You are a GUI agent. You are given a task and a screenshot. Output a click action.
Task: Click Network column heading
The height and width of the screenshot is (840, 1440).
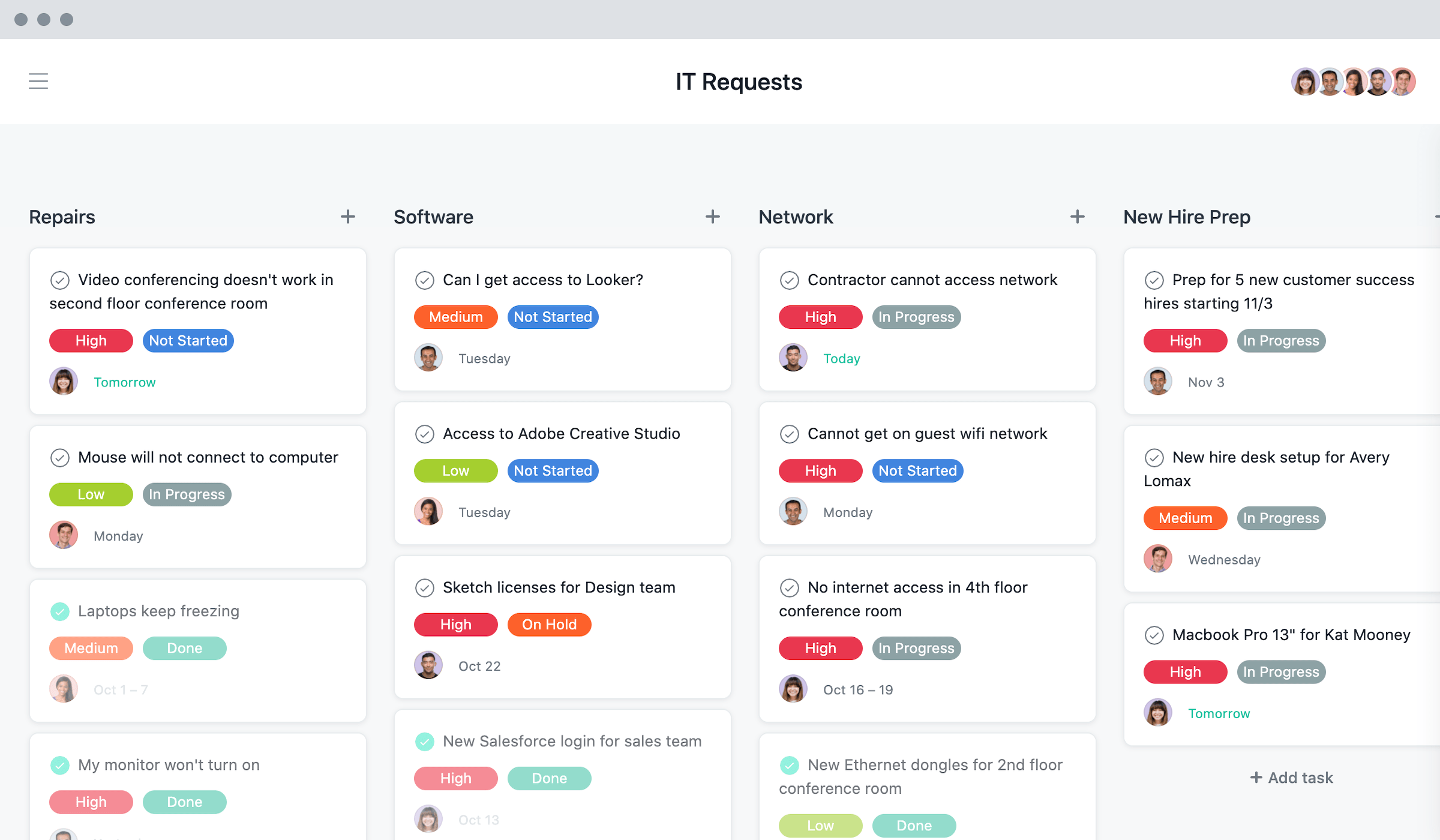point(796,217)
